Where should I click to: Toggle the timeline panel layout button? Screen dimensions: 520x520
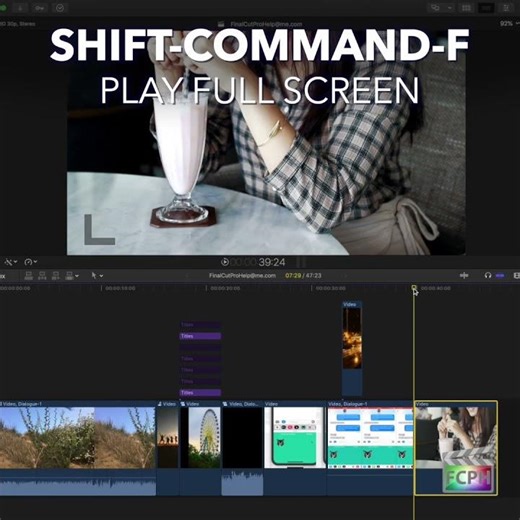click(x=486, y=8)
